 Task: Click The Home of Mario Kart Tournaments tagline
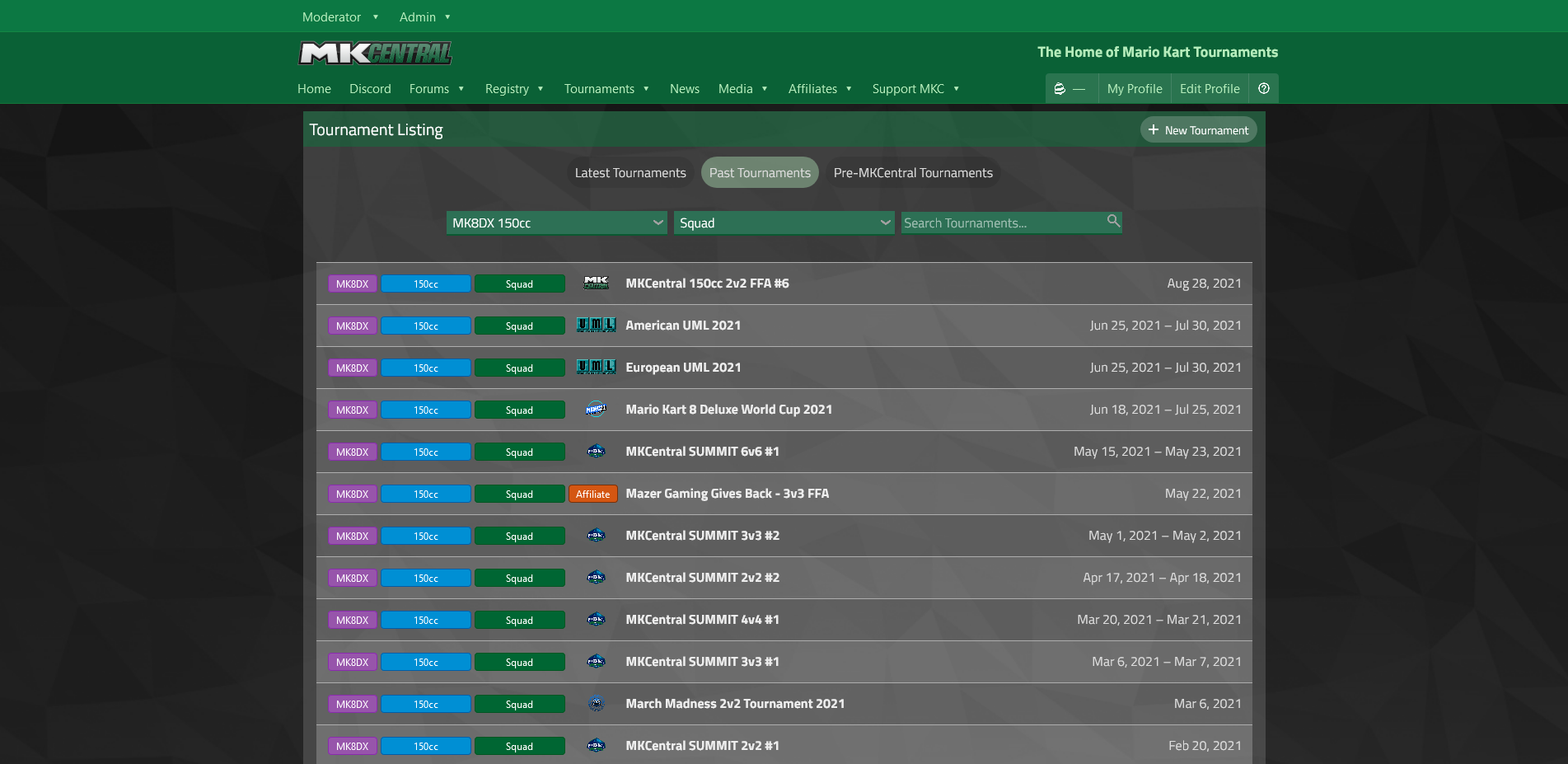click(1158, 52)
